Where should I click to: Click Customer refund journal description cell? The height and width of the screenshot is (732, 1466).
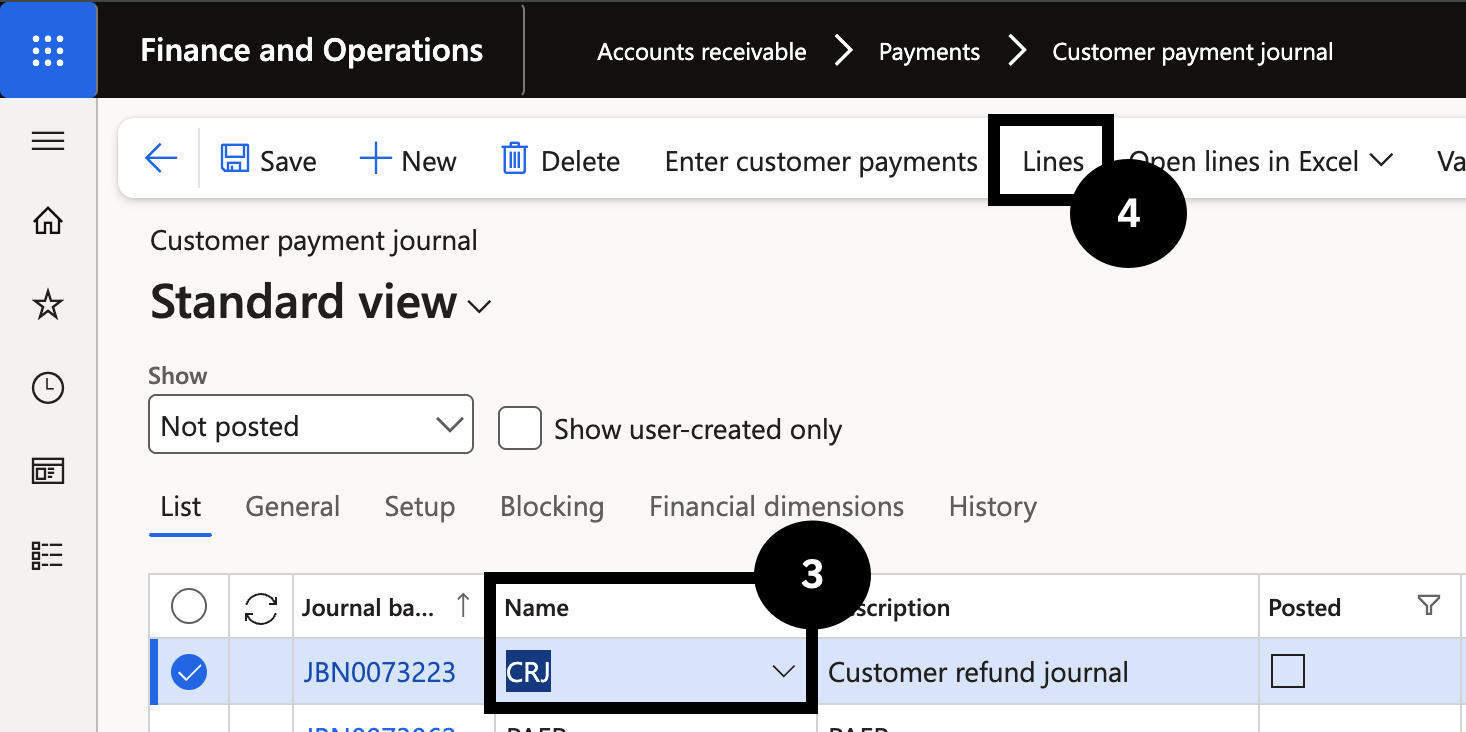click(1037, 673)
